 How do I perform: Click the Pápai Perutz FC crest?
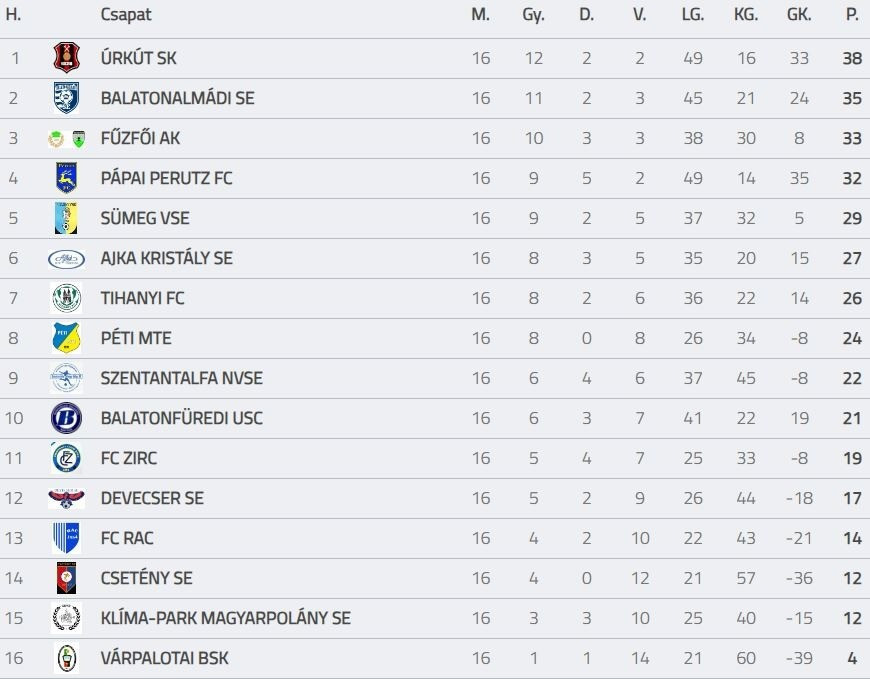[66, 178]
